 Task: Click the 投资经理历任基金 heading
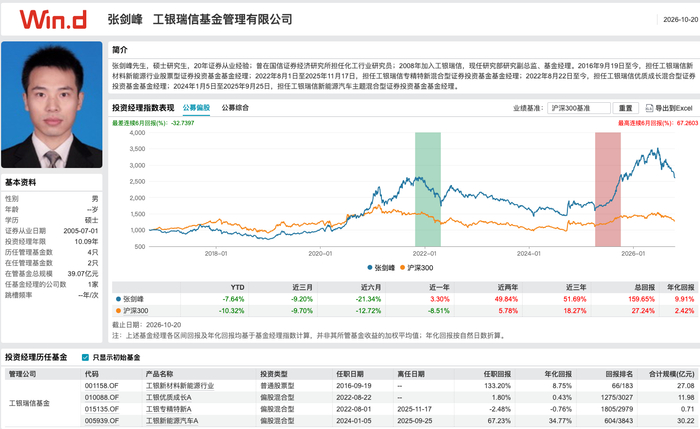pyautogui.click(x=36, y=357)
